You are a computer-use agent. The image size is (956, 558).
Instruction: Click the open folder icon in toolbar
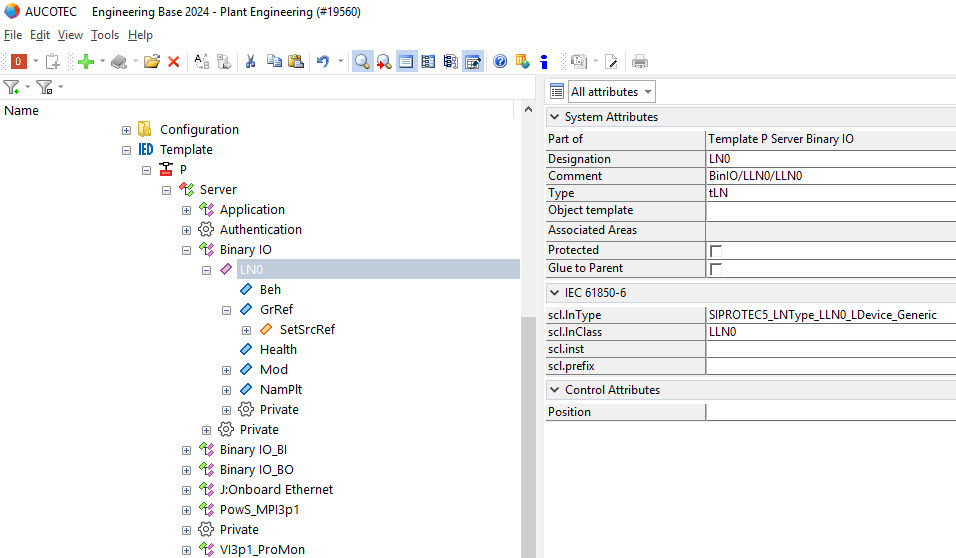coord(151,62)
